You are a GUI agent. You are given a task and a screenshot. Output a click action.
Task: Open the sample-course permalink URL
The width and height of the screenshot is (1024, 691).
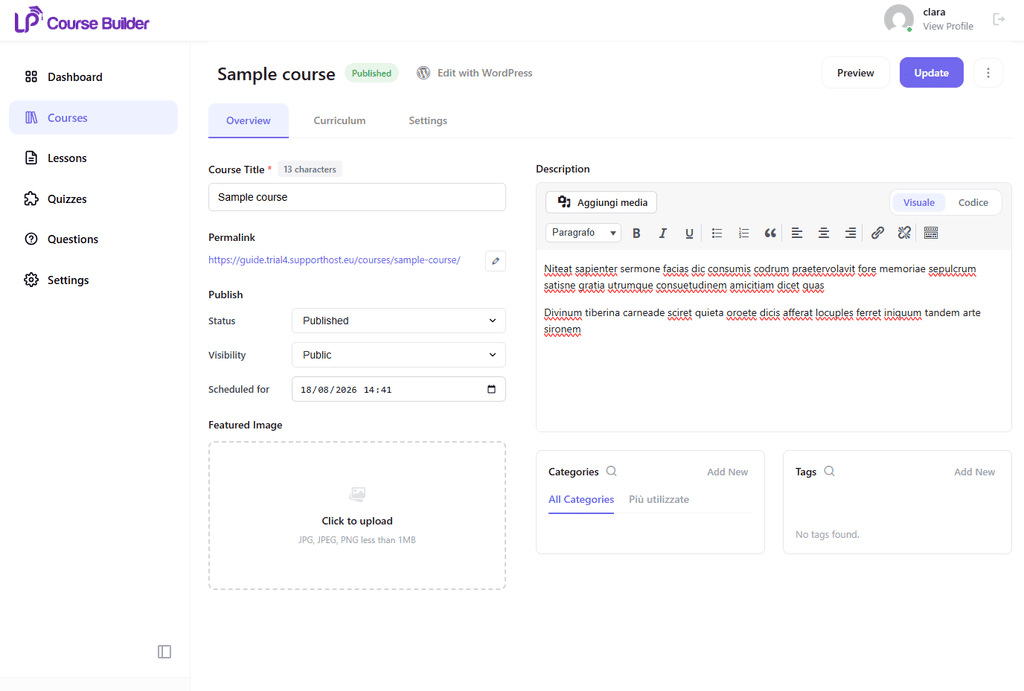pyautogui.click(x=334, y=260)
